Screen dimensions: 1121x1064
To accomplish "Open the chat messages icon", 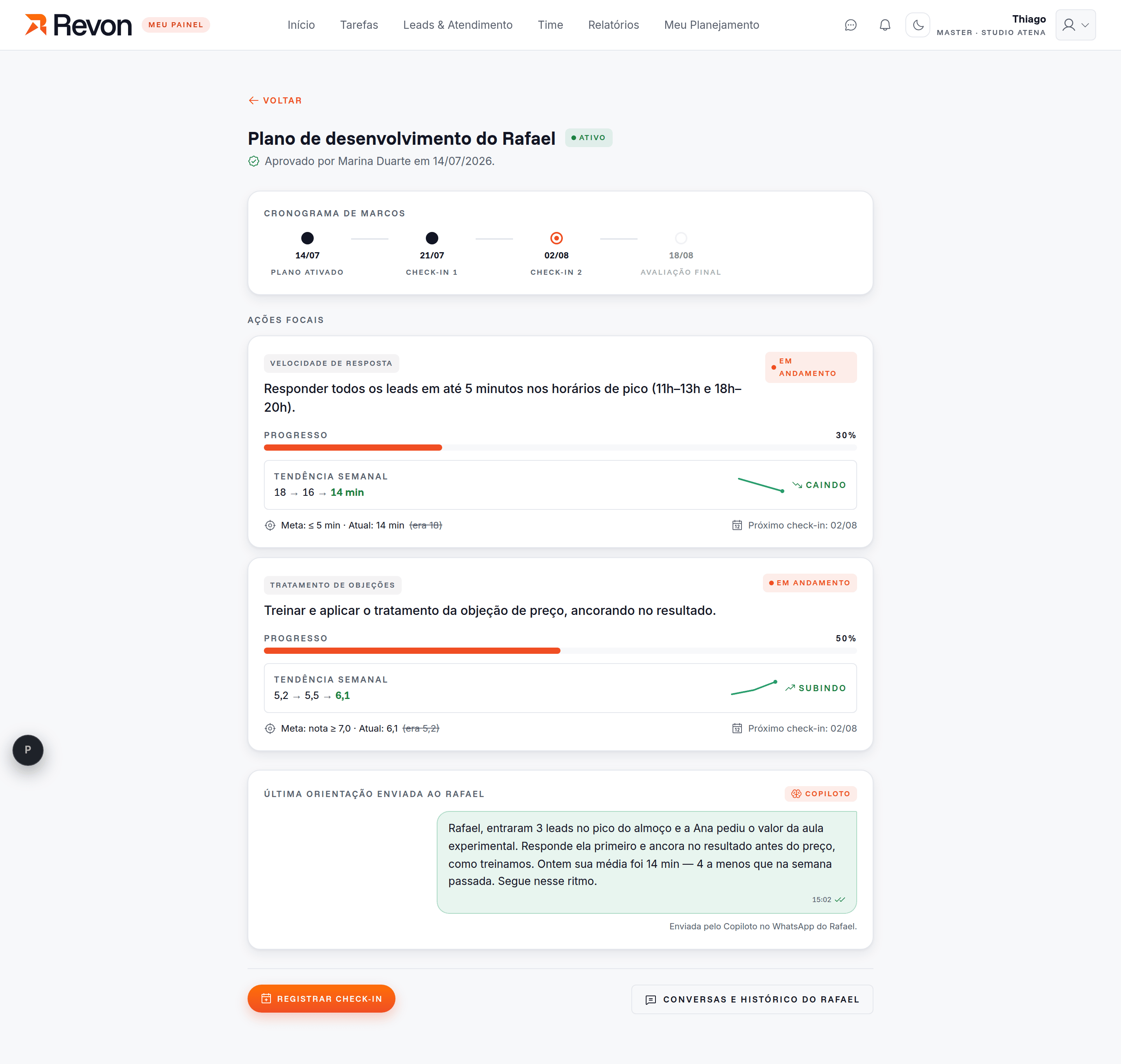I will (x=850, y=25).
